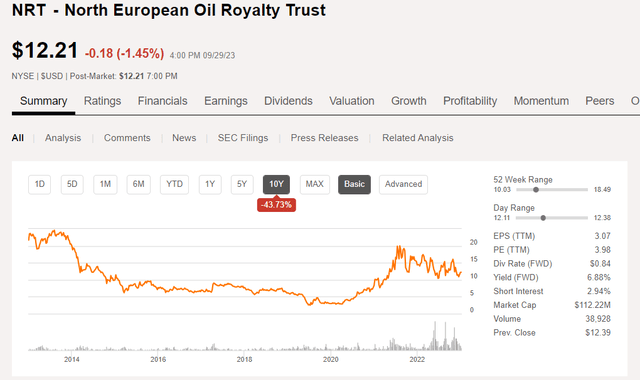Click the $12.21 stock price
The height and width of the screenshot is (380, 640).
pyautogui.click(x=45, y=51)
